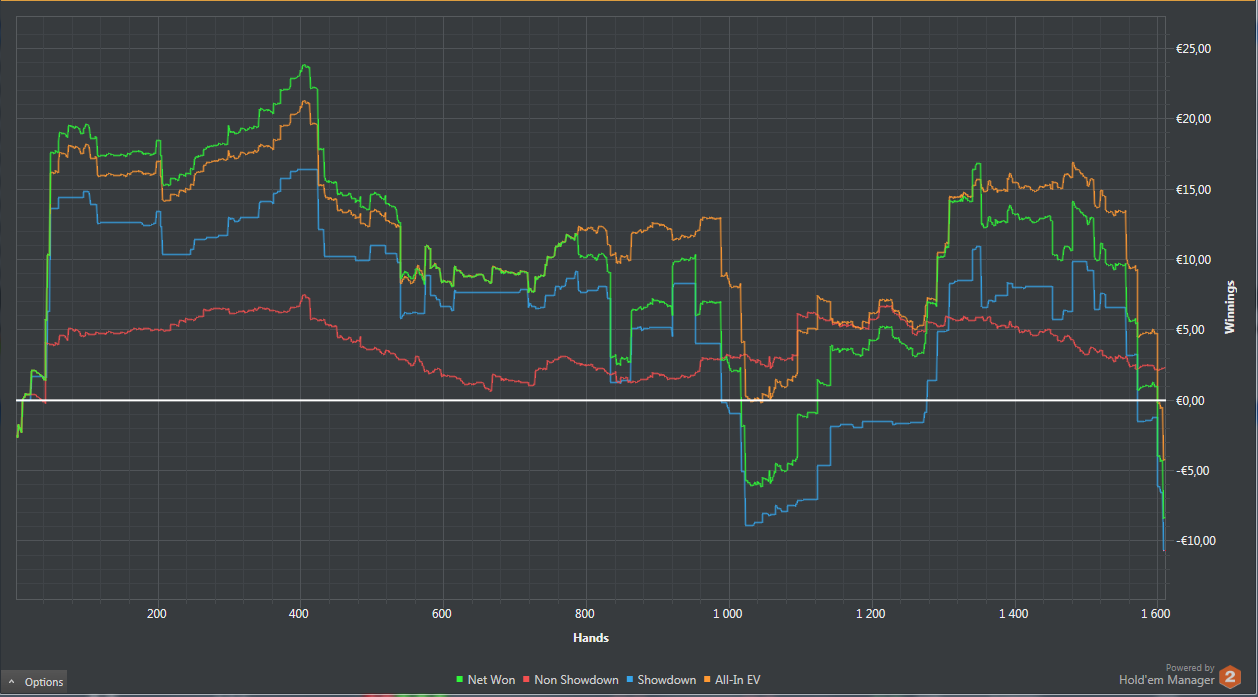
Task: Toggle the All-In EV legend series
Action: (x=732, y=680)
